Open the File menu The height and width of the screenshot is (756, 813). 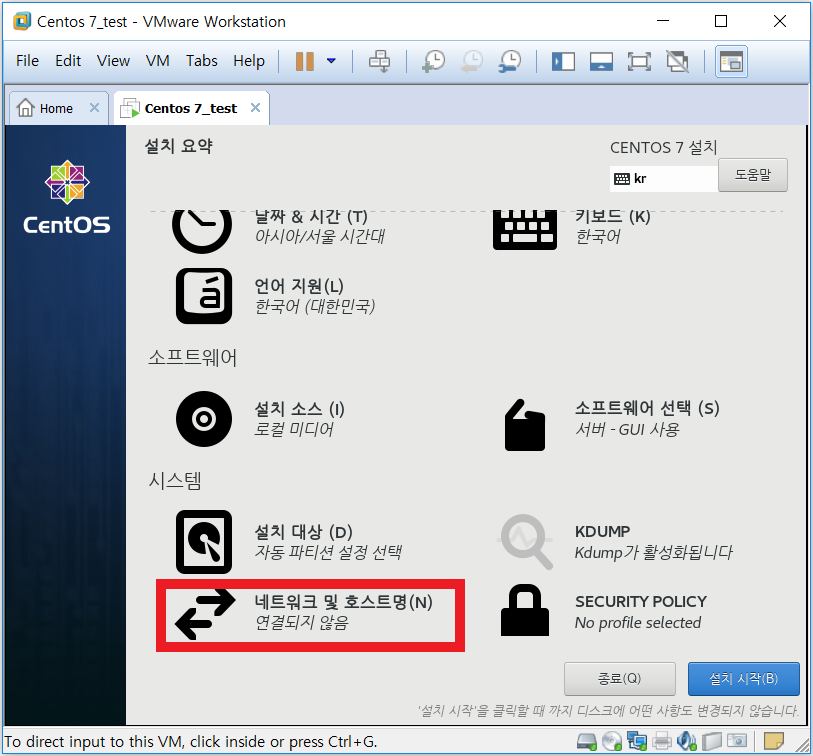(x=27, y=61)
